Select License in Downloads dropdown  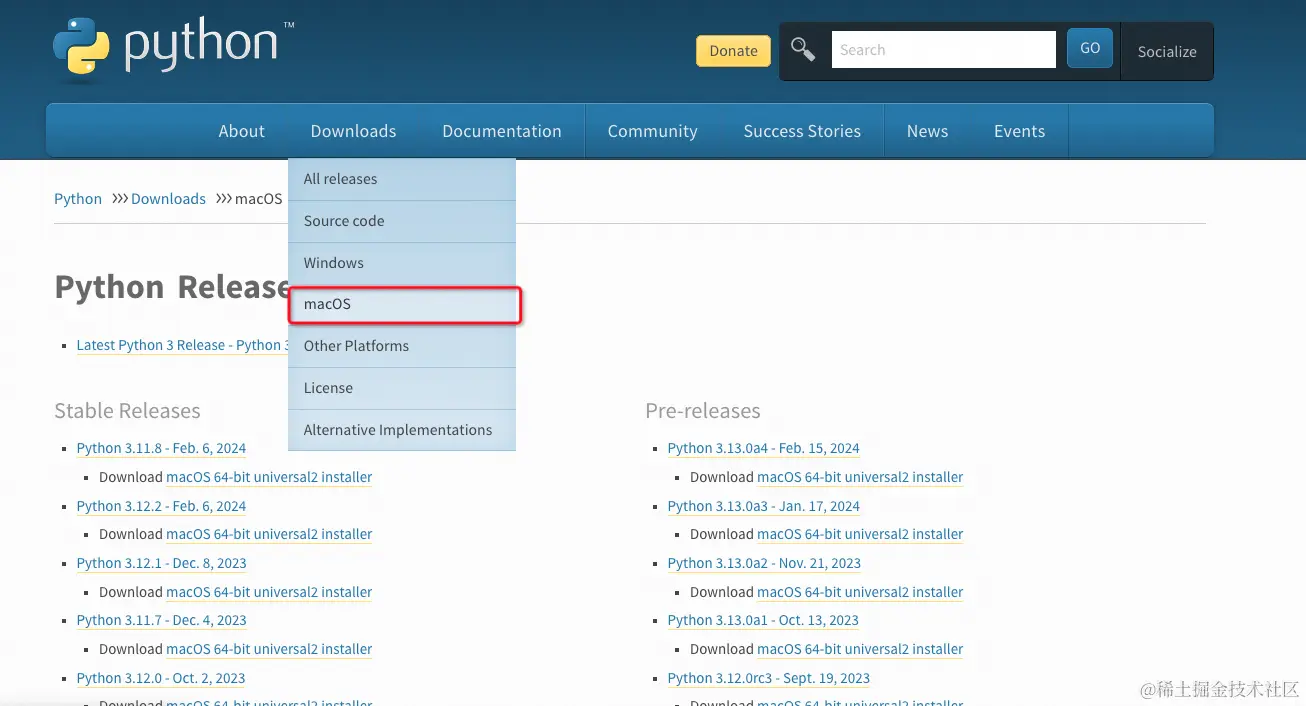pyautogui.click(x=402, y=388)
